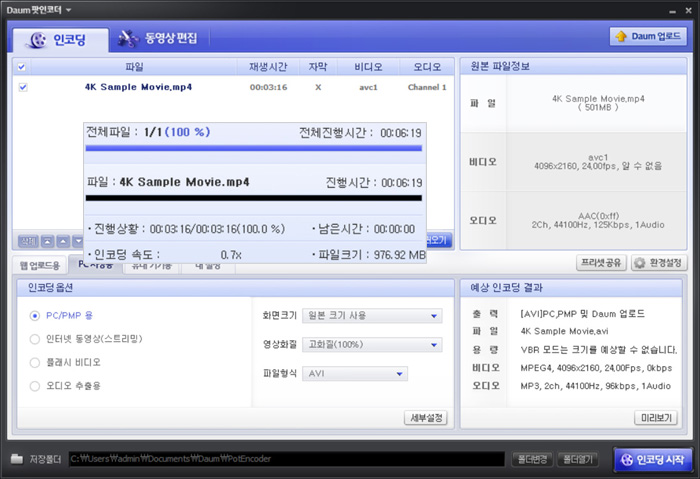The width and height of the screenshot is (700, 479).
Task: Switch to the 웹 업로드용 tab
Action: pyautogui.click(x=40, y=266)
